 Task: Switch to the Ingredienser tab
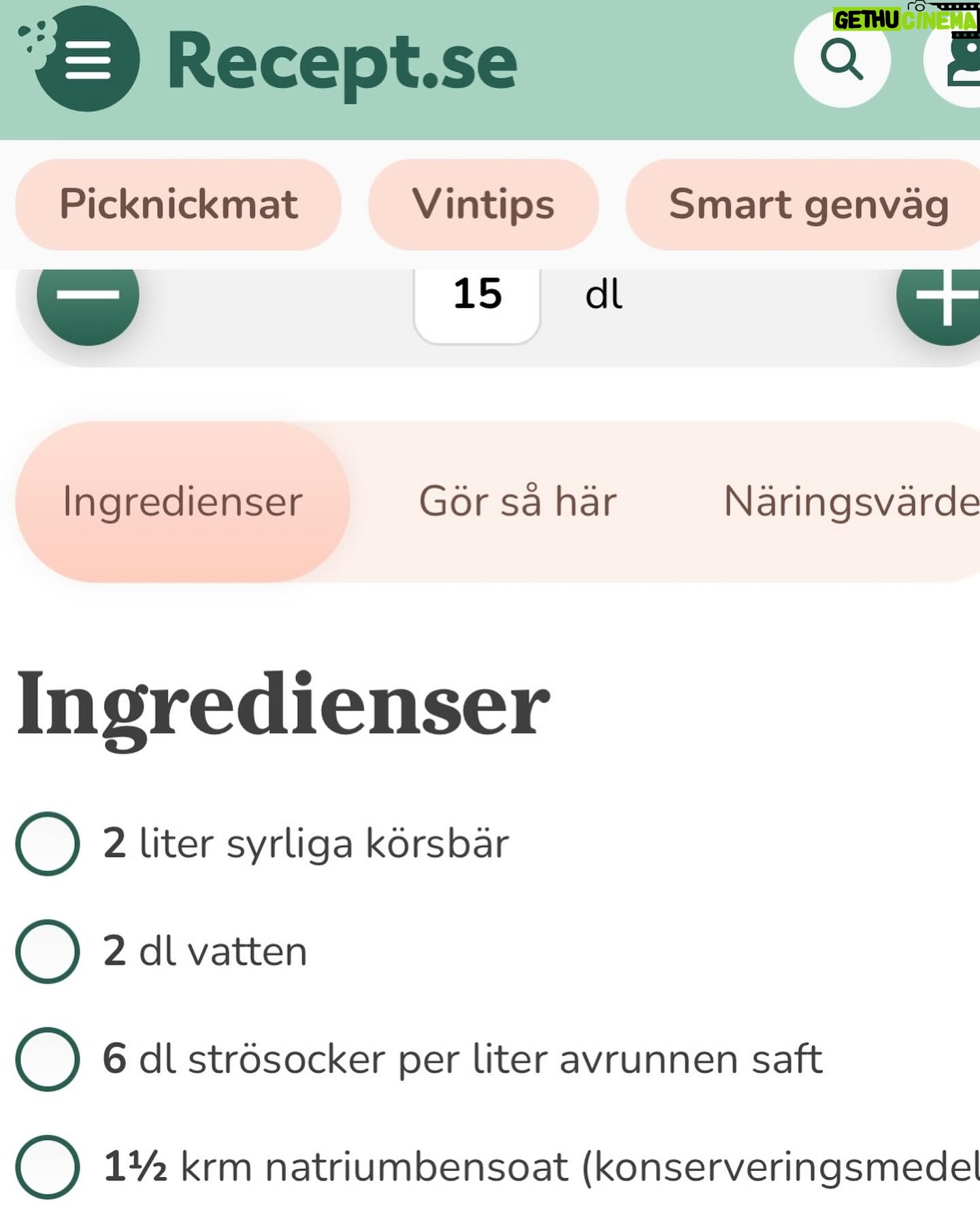pos(182,501)
